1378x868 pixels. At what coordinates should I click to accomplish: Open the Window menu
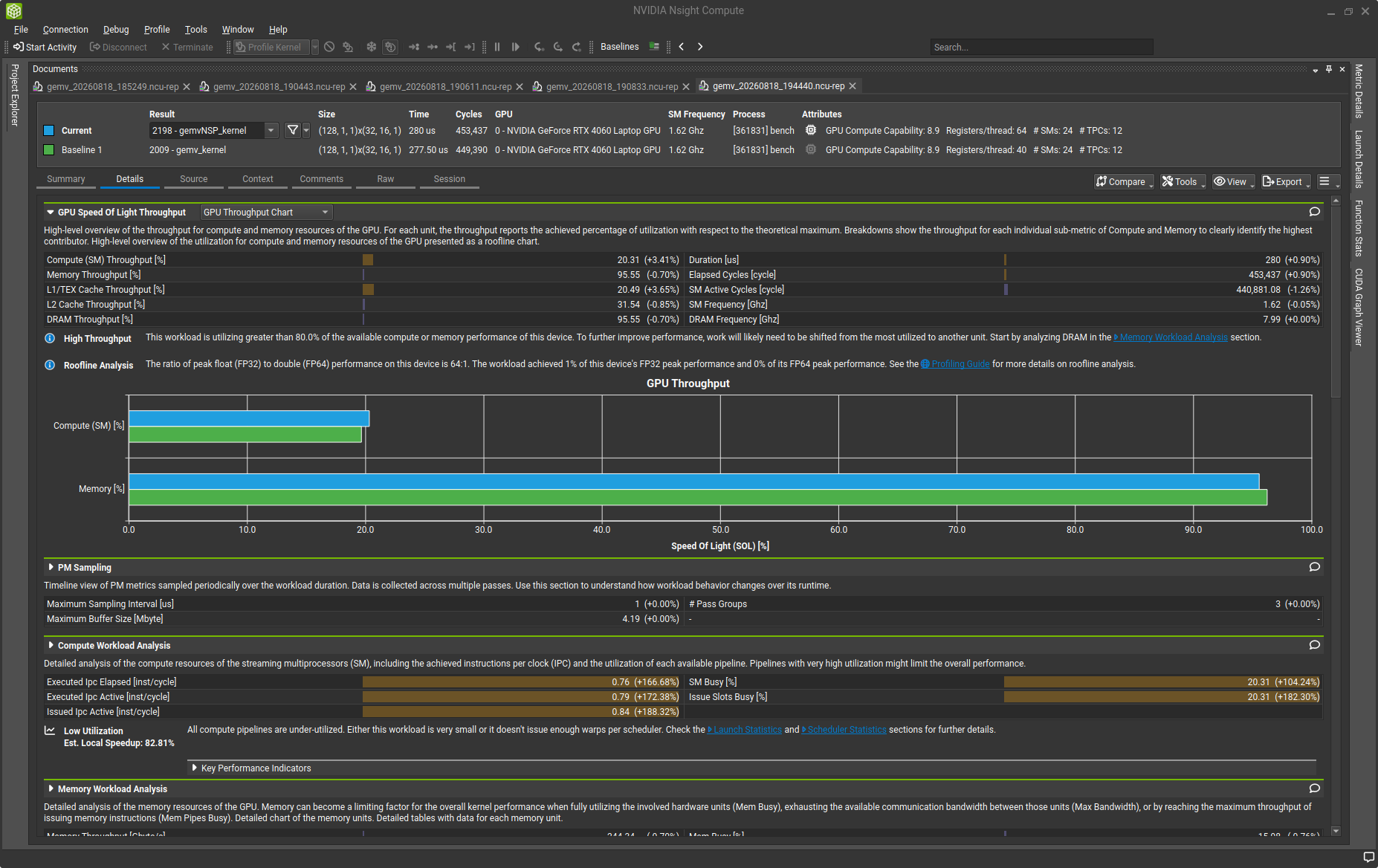click(238, 30)
